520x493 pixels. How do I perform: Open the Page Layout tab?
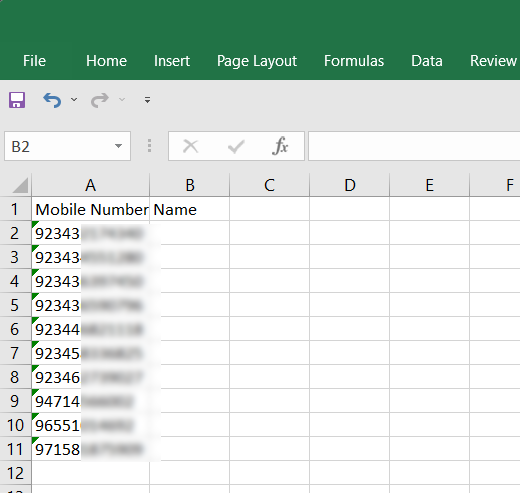point(257,61)
